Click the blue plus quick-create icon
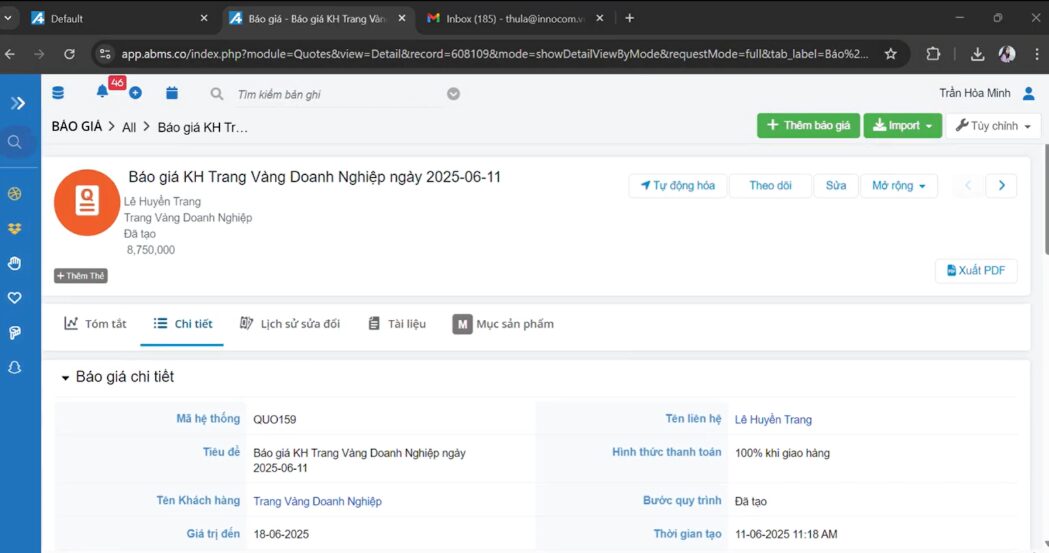The image size is (1049, 553). click(x=135, y=93)
